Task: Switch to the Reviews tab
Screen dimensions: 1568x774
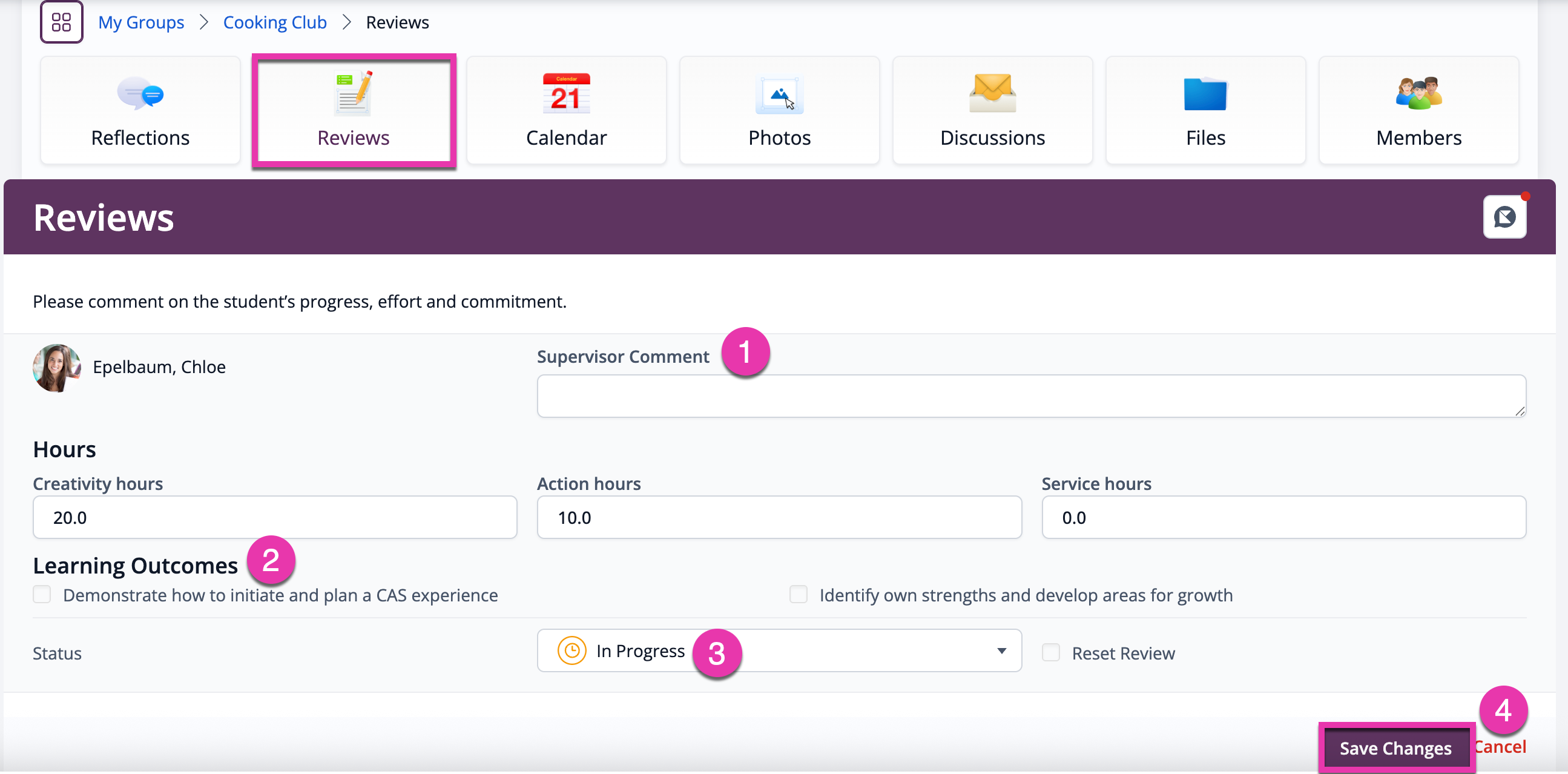Action: 354,110
